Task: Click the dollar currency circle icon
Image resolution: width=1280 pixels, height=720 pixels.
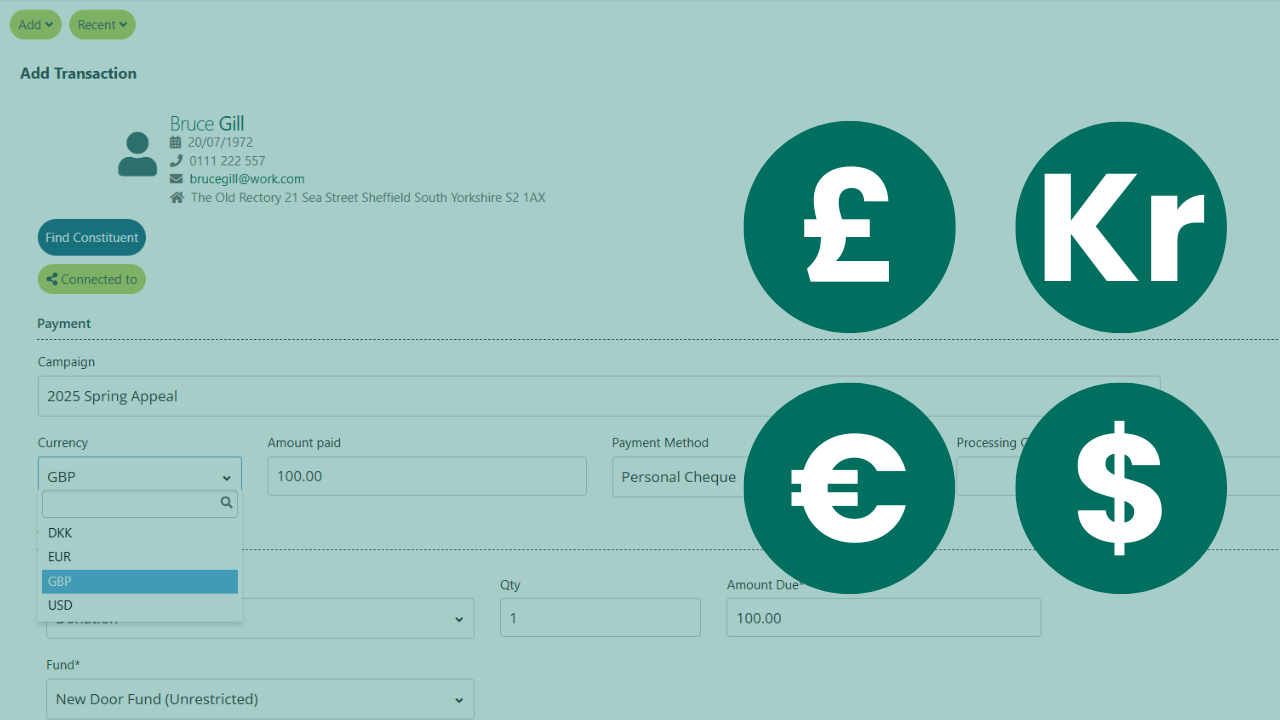Action: 1120,488
